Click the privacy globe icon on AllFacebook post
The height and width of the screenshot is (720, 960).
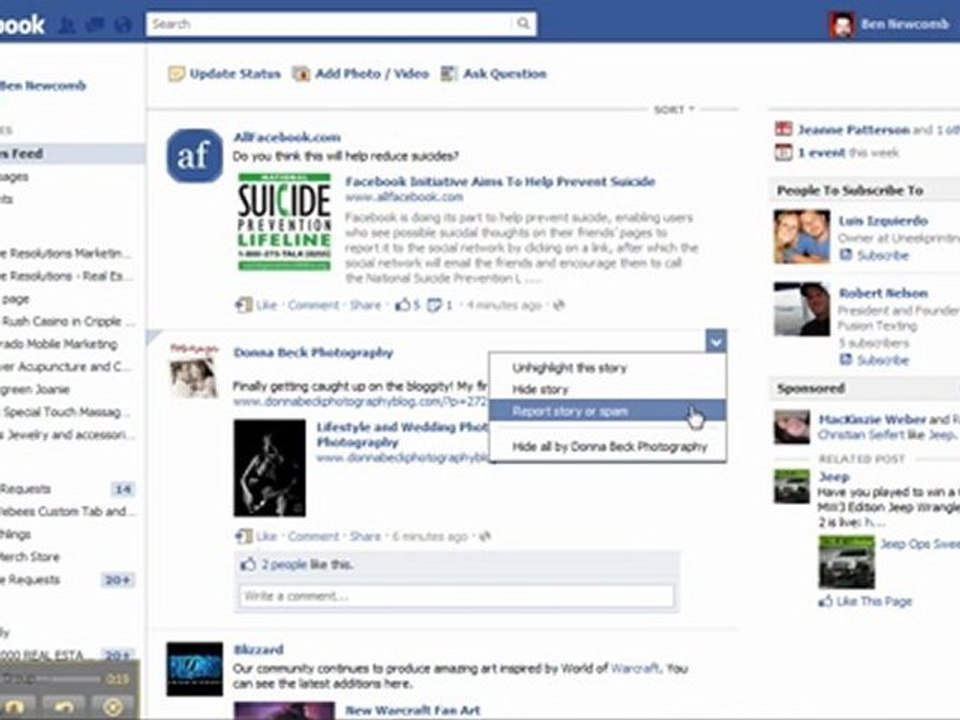(x=559, y=304)
